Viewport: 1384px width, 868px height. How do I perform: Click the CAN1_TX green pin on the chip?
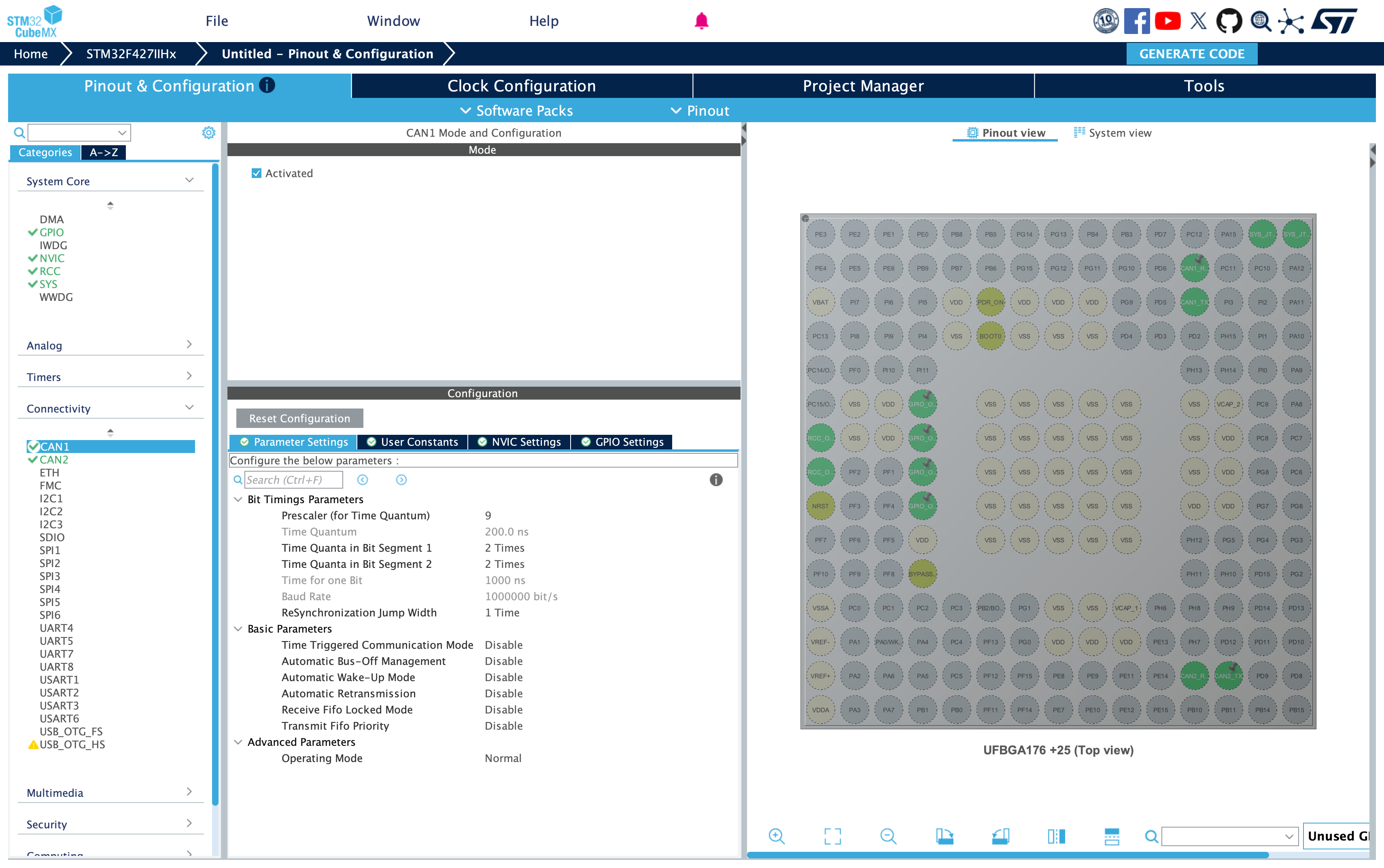(x=1194, y=302)
